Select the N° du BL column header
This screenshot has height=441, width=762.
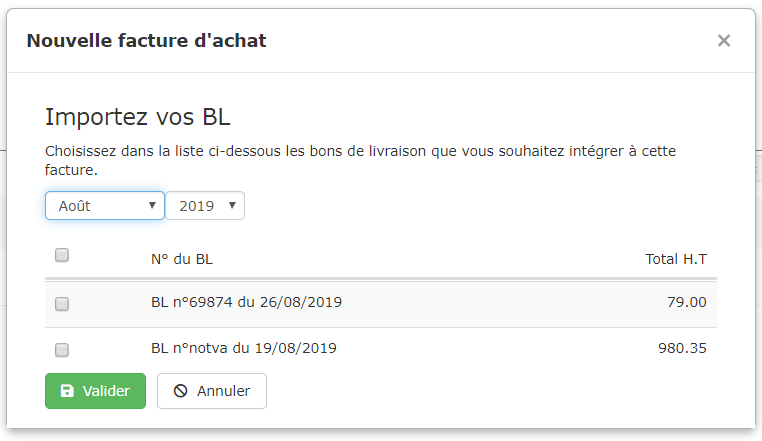[182, 259]
